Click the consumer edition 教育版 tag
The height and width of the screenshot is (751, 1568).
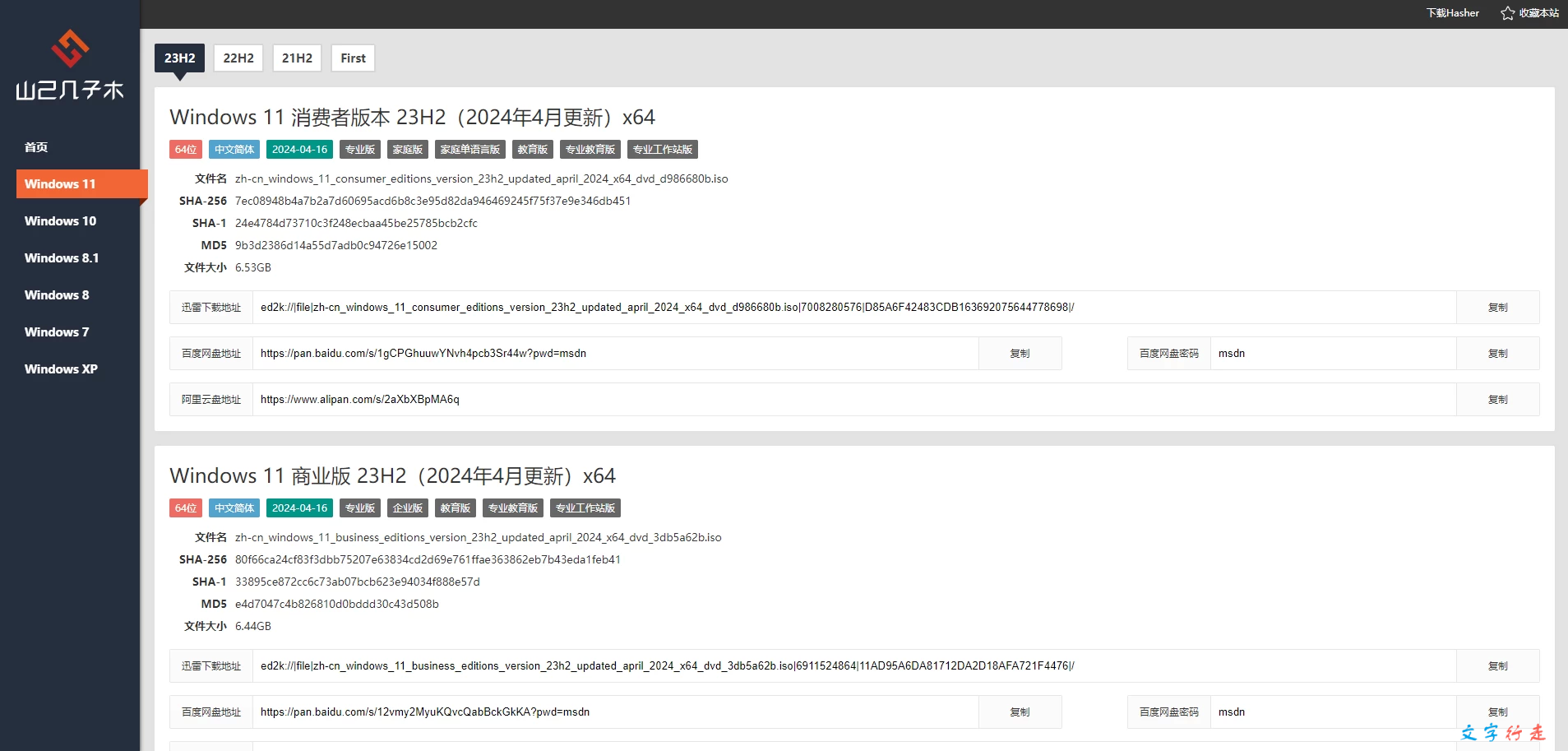coord(533,150)
